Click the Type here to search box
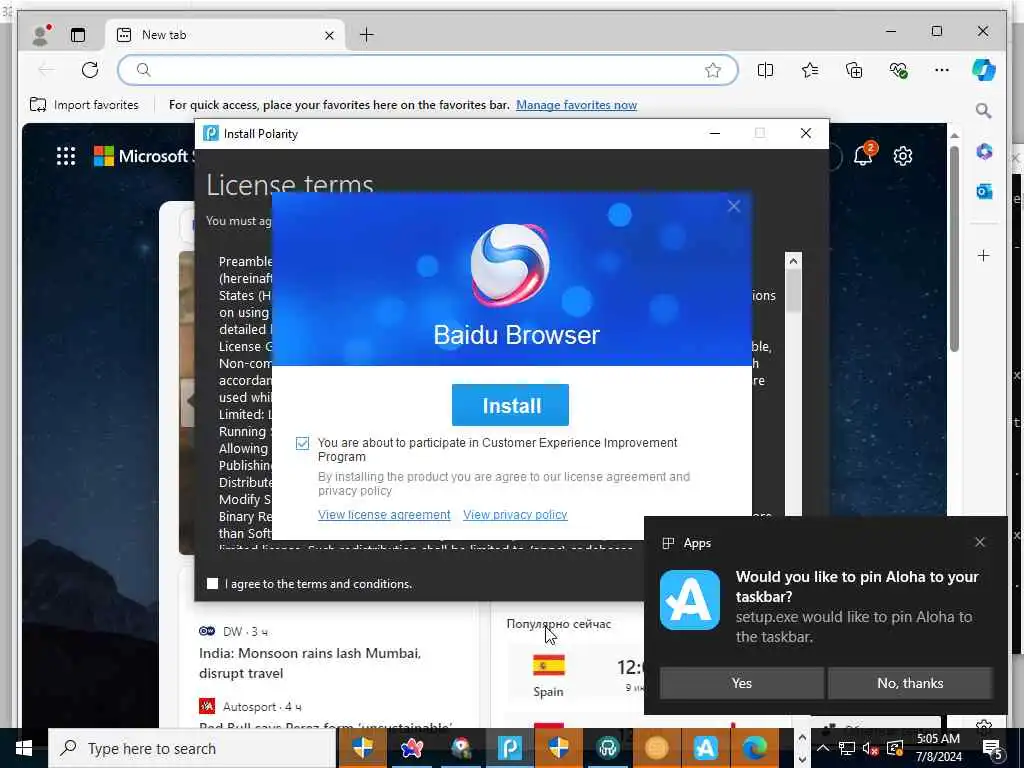 [x=193, y=748]
